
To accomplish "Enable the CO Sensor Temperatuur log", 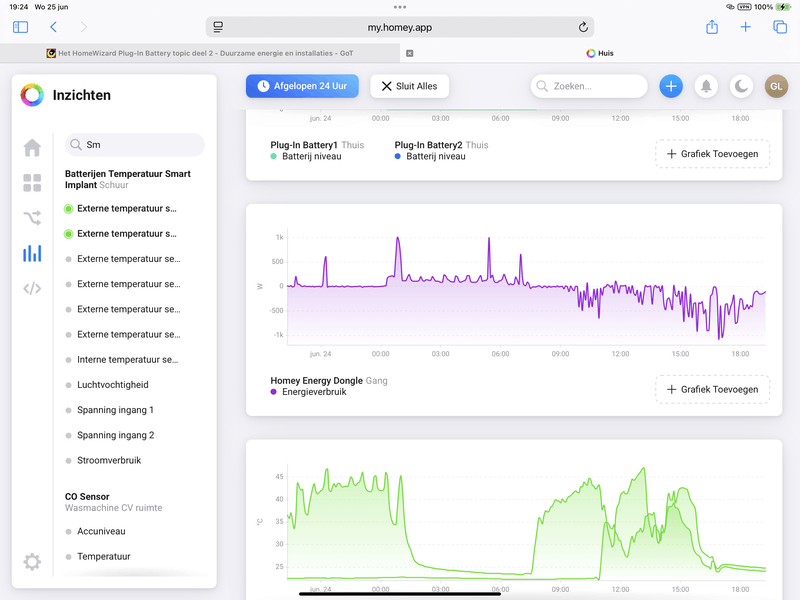I will pyautogui.click(x=98, y=556).
